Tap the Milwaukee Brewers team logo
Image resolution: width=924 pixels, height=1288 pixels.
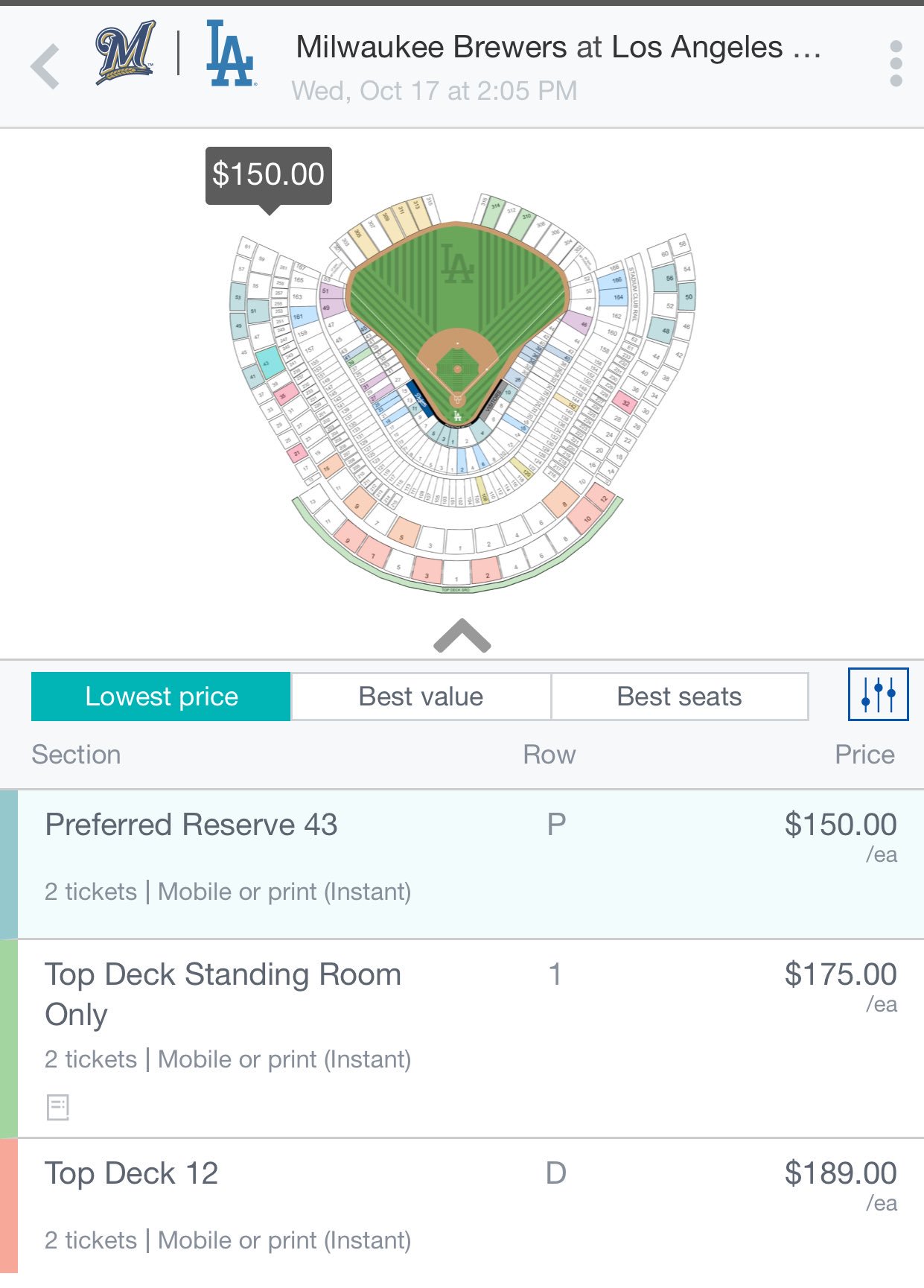click(125, 52)
